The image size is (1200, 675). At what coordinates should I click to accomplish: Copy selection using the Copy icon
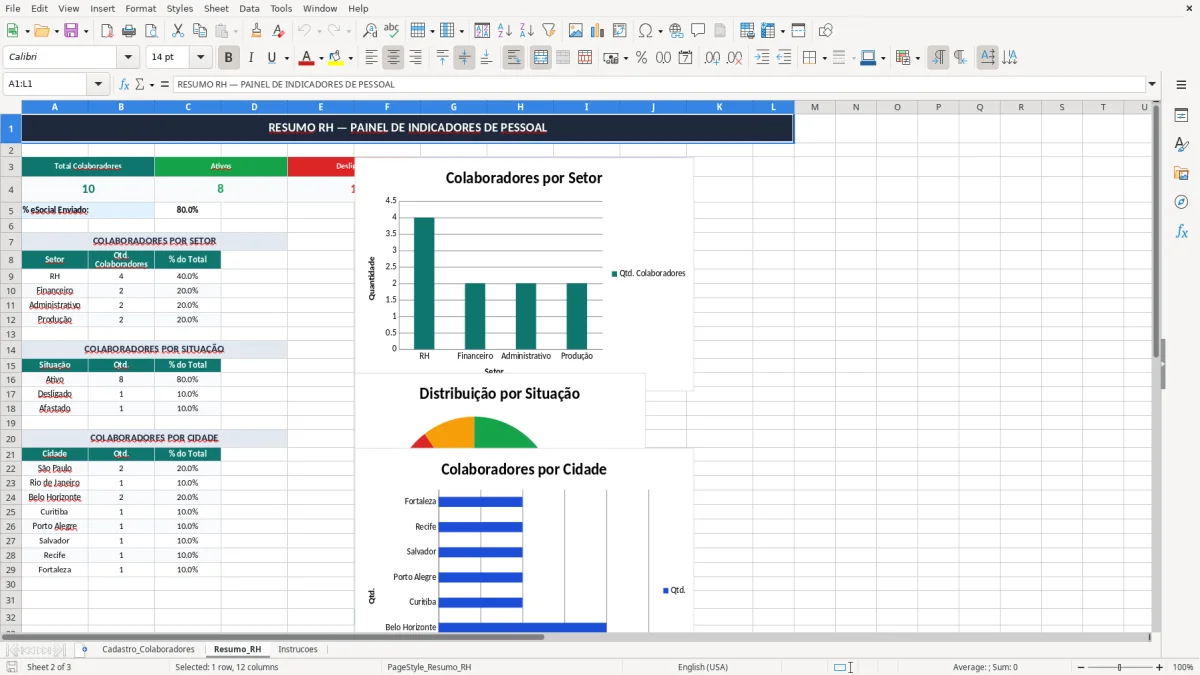pyautogui.click(x=200, y=31)
